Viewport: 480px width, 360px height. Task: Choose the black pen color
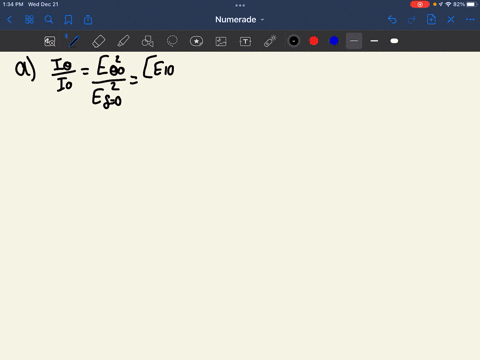[294, 41]
